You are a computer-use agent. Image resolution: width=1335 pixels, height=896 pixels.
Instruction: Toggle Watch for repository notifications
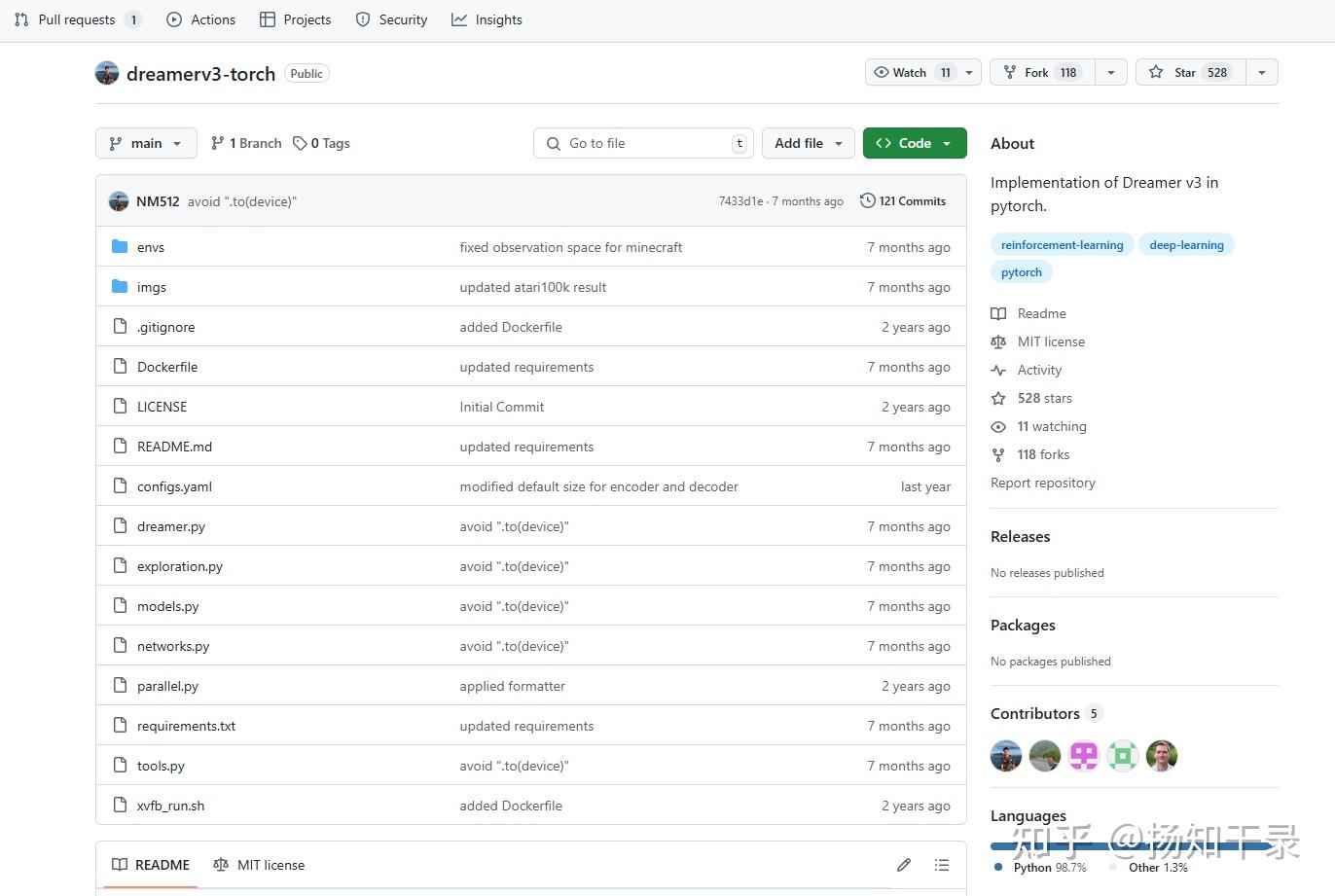[x=913, y=72]
